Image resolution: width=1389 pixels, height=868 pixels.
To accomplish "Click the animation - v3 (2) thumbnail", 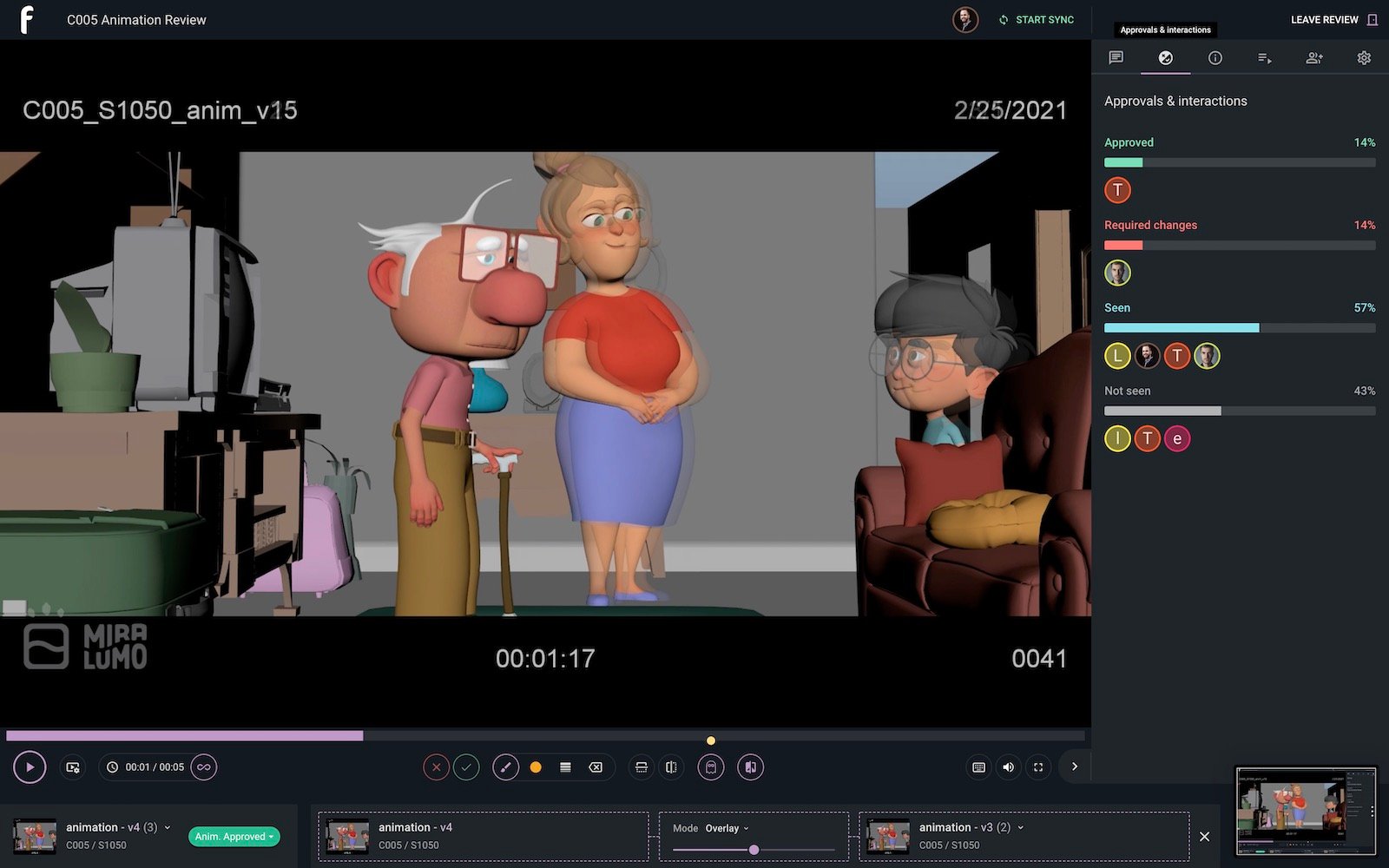I will click(888, 837).
